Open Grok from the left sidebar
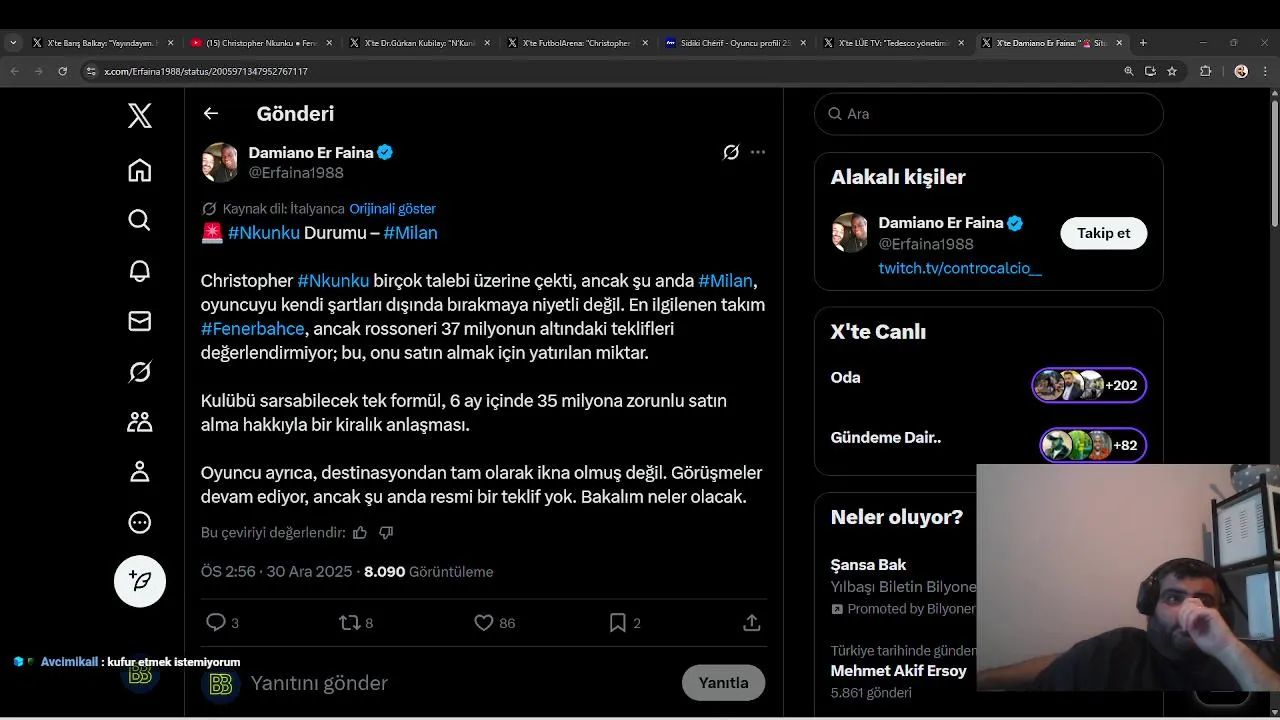Image resolution: width=1280 pixels, height=720 pixels. 139,372
